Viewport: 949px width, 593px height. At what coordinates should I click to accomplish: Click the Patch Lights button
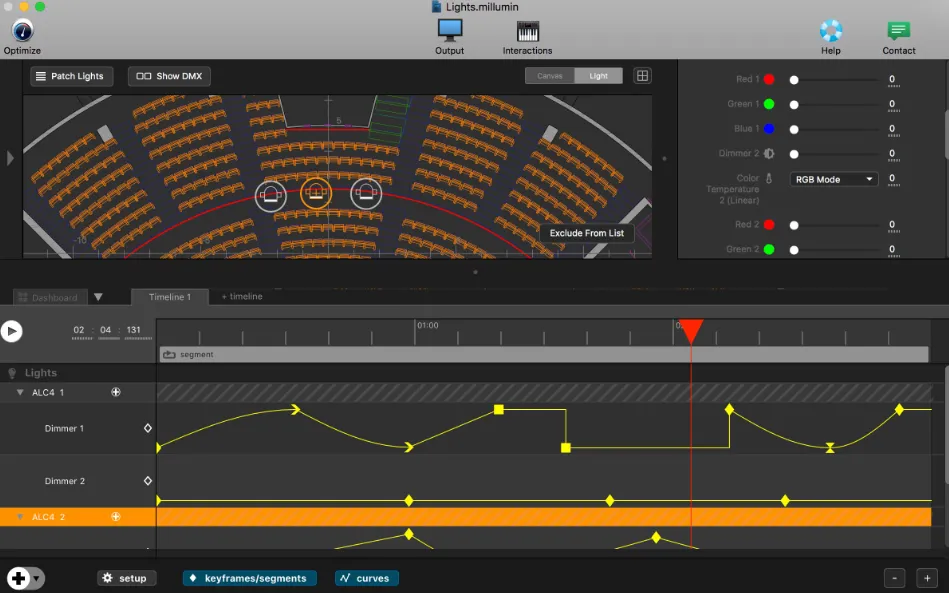pos(71,76)
